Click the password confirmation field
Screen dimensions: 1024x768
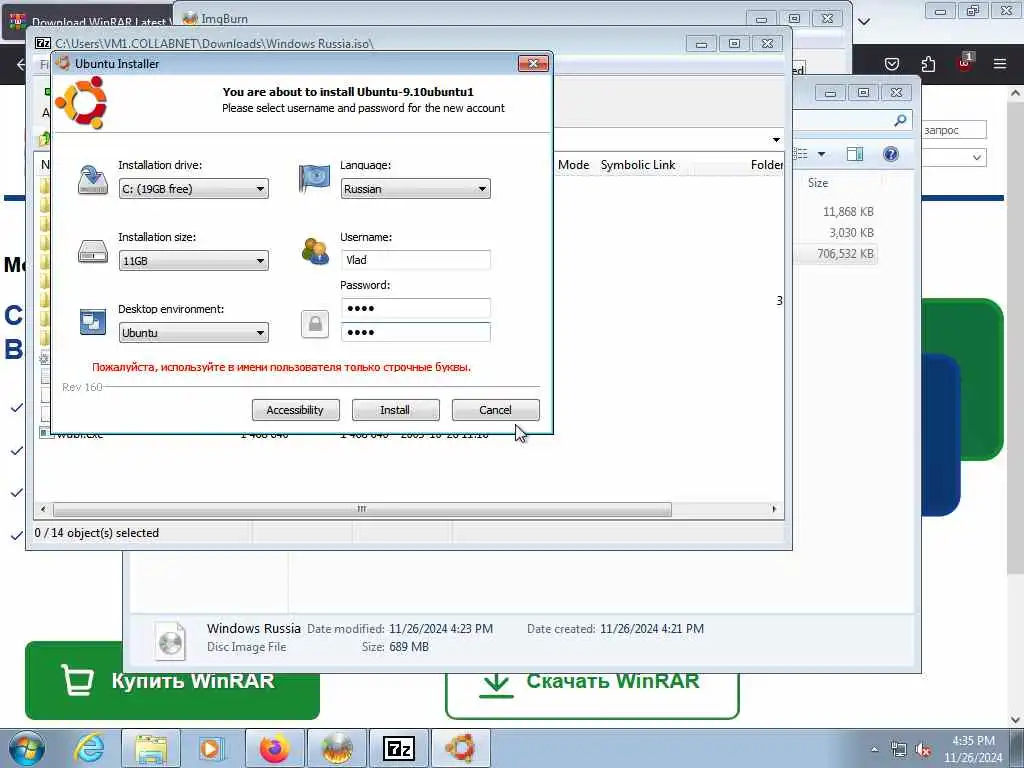click(x=415, y=332)
